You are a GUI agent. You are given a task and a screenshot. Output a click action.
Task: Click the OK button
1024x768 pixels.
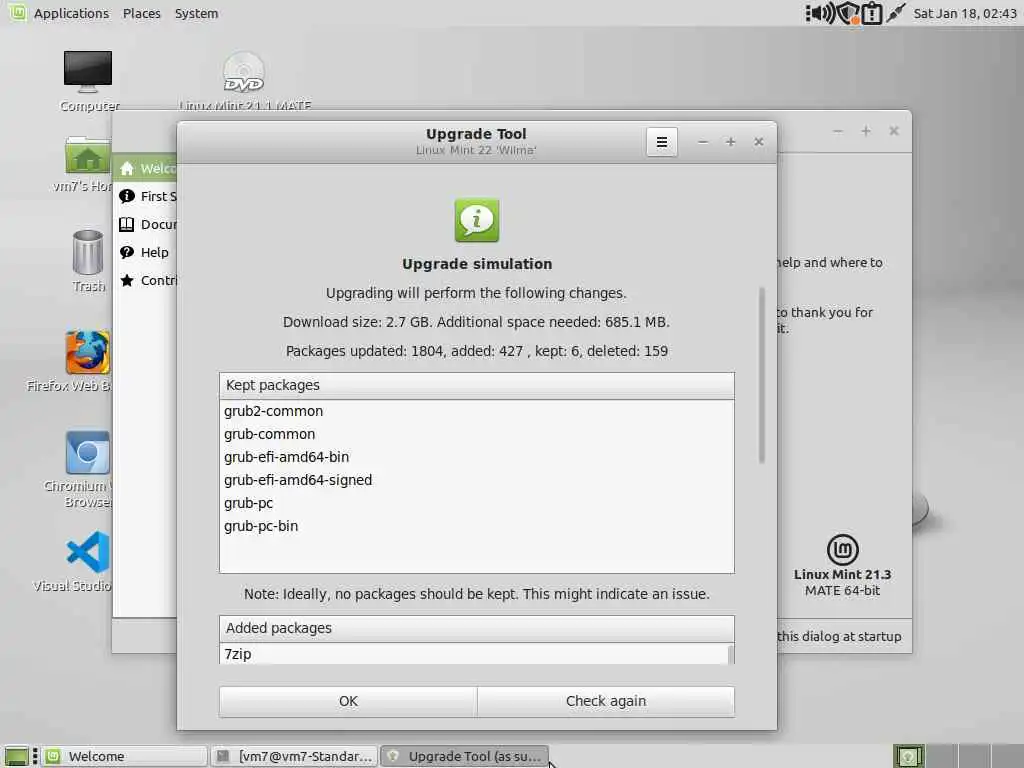click(x=348, y=701)
